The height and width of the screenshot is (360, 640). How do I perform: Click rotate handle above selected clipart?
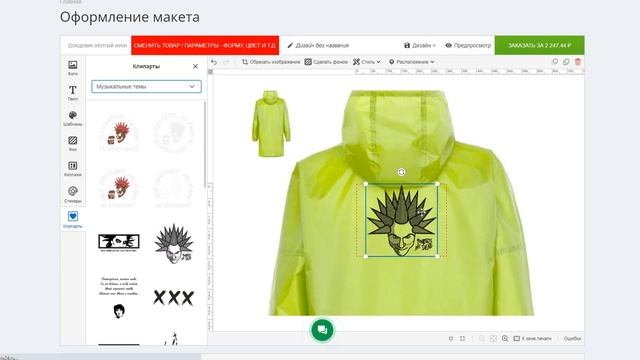click(x=402, y=172)
